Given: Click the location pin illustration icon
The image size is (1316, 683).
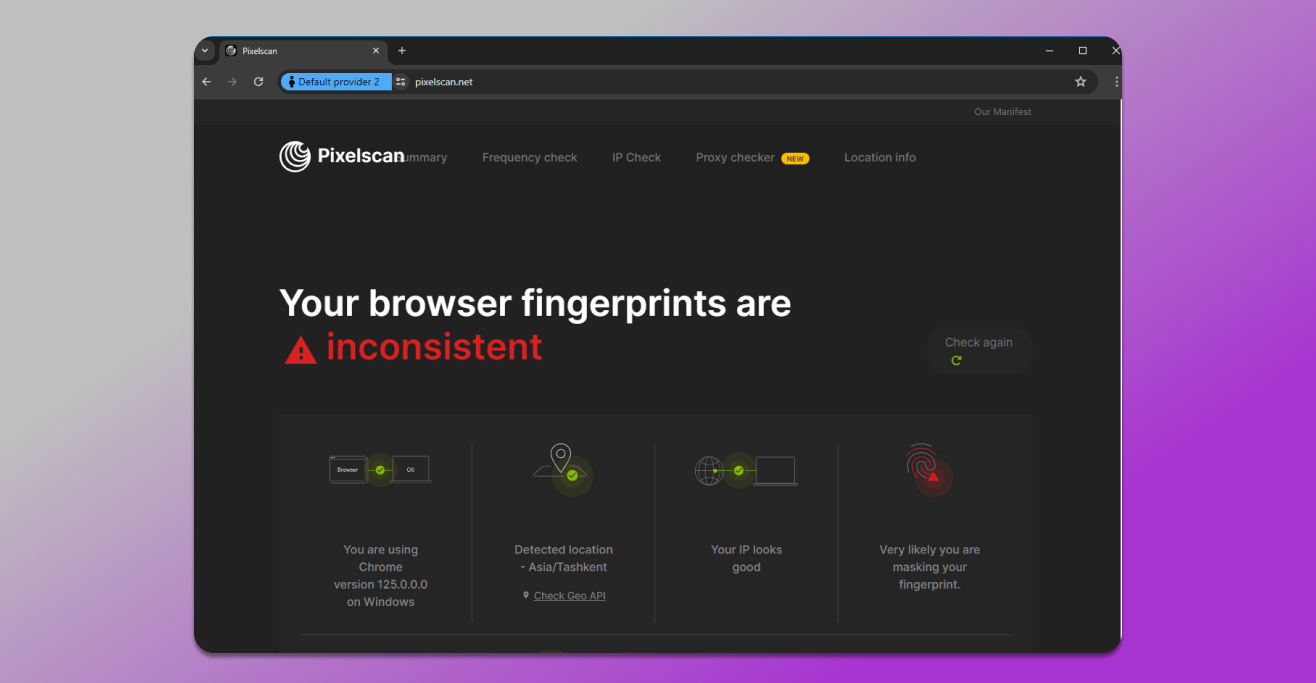Looking at the screenshot, I should click(563, 468).
